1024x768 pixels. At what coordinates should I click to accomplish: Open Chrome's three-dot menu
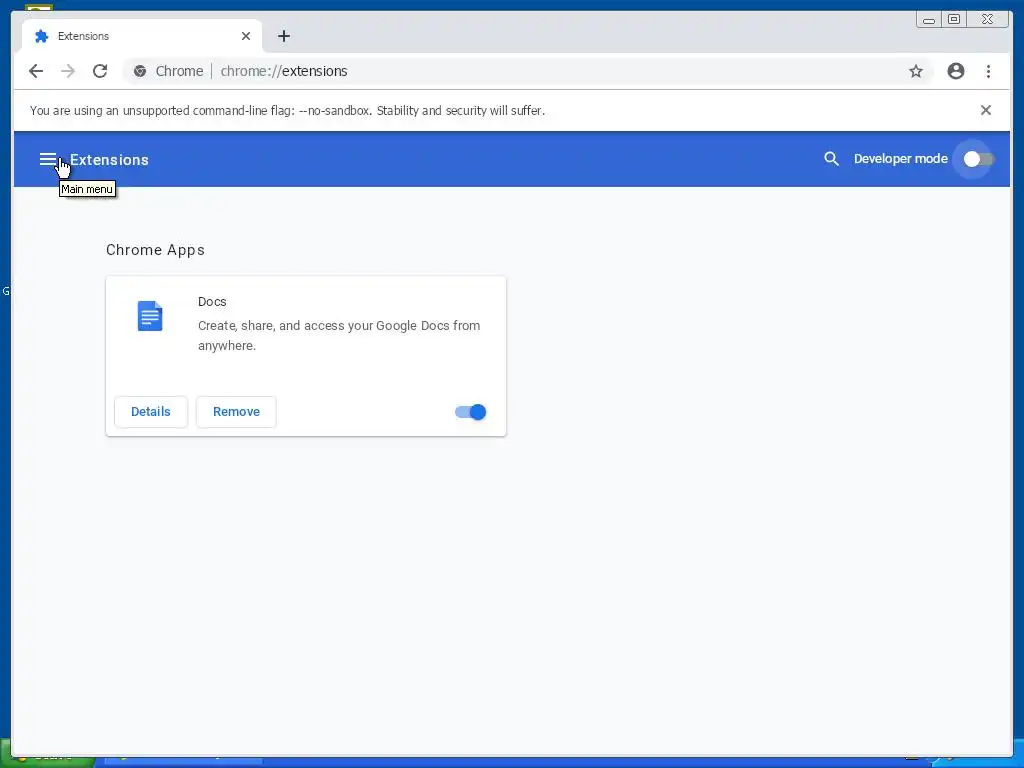[988, 71]
